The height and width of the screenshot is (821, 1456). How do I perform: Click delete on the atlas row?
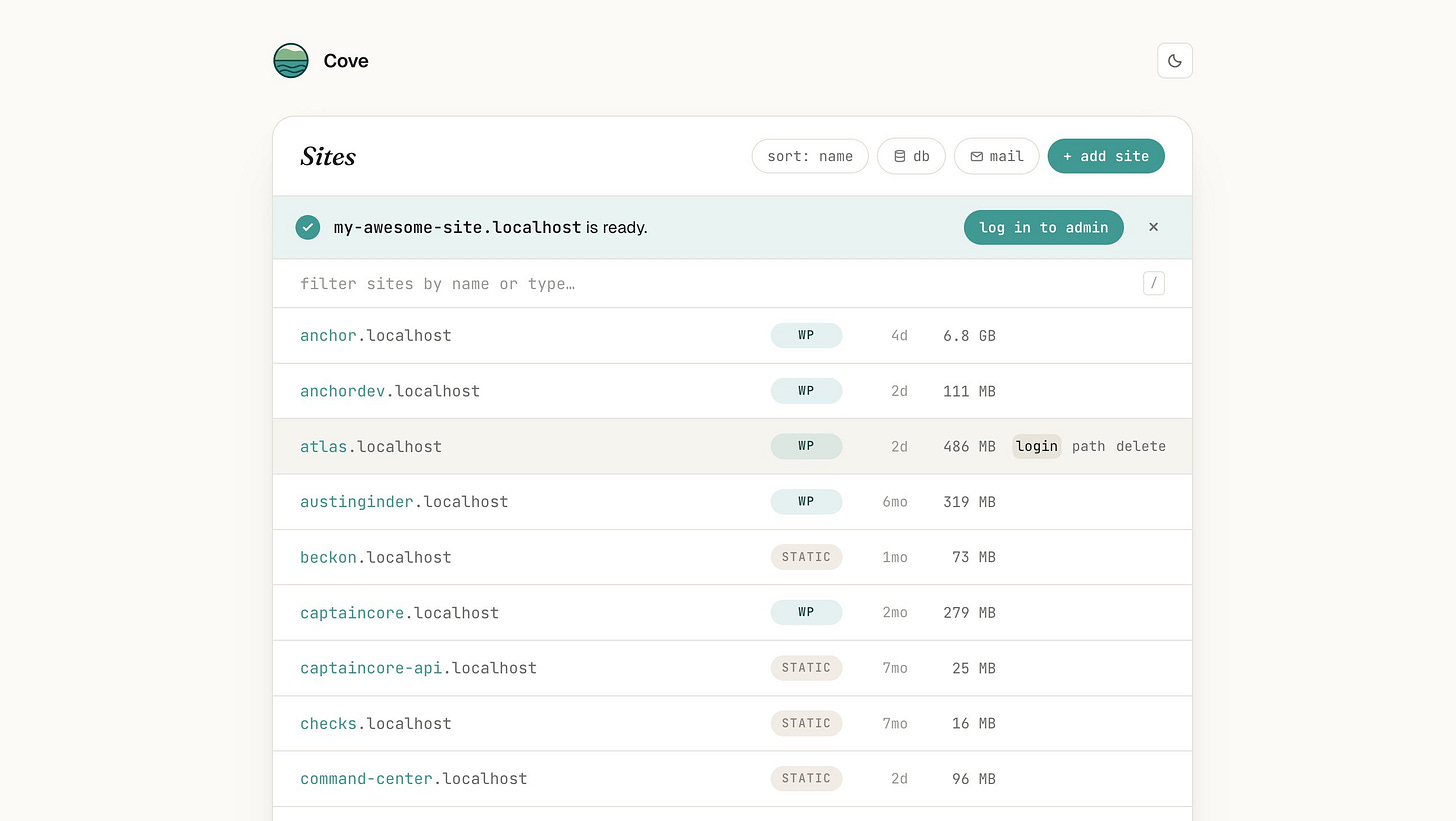1141,447
